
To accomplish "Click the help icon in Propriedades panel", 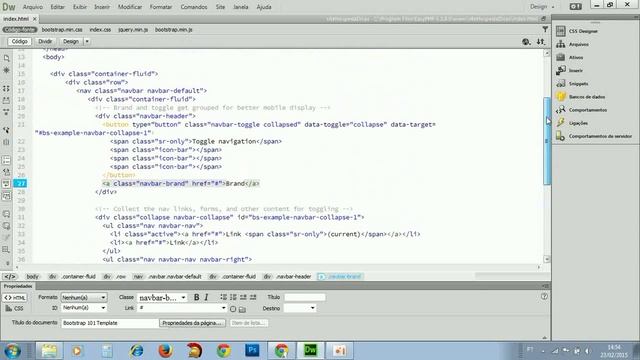I will (x=544, y=297).
